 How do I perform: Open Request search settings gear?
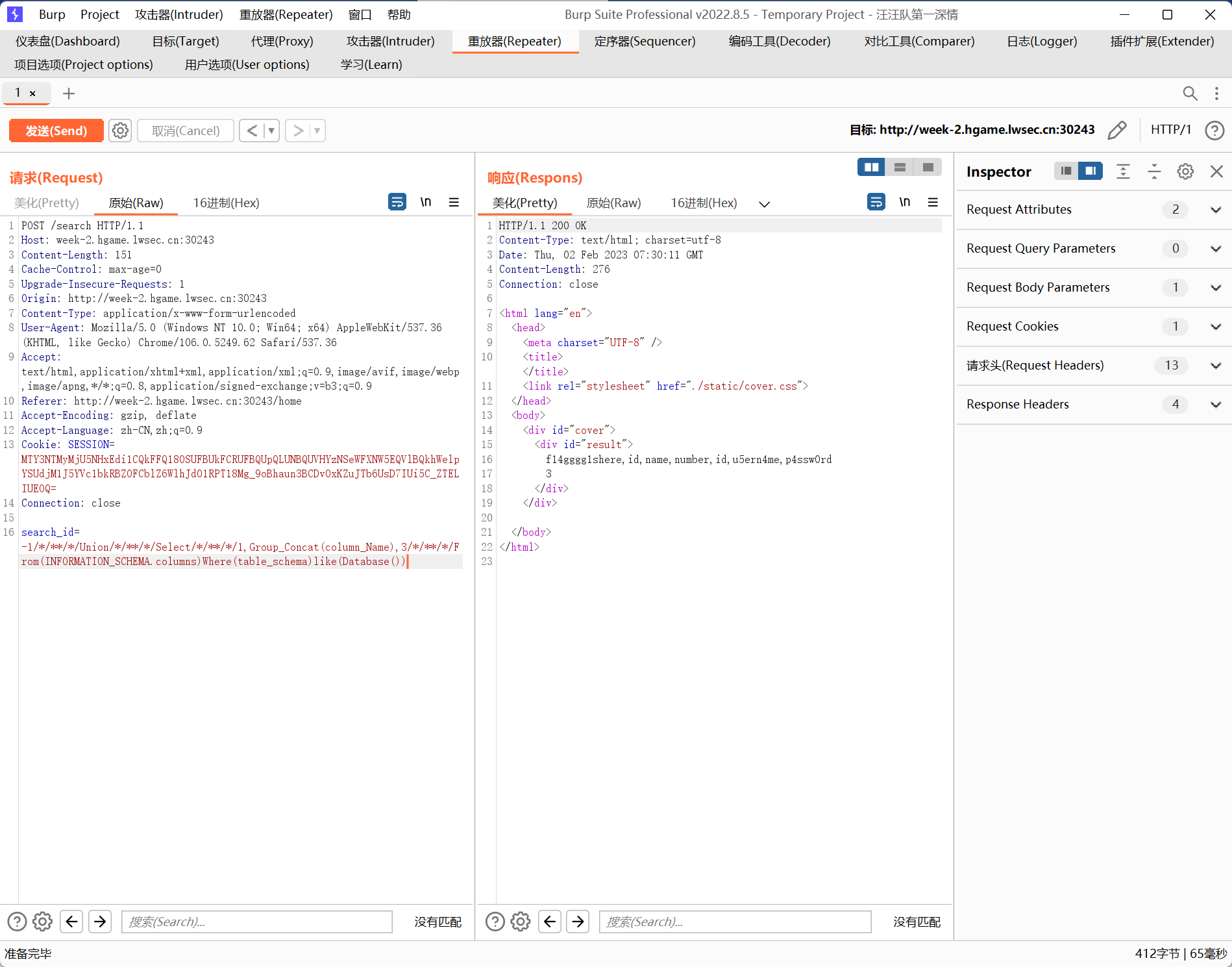click(x=42, y=921)
